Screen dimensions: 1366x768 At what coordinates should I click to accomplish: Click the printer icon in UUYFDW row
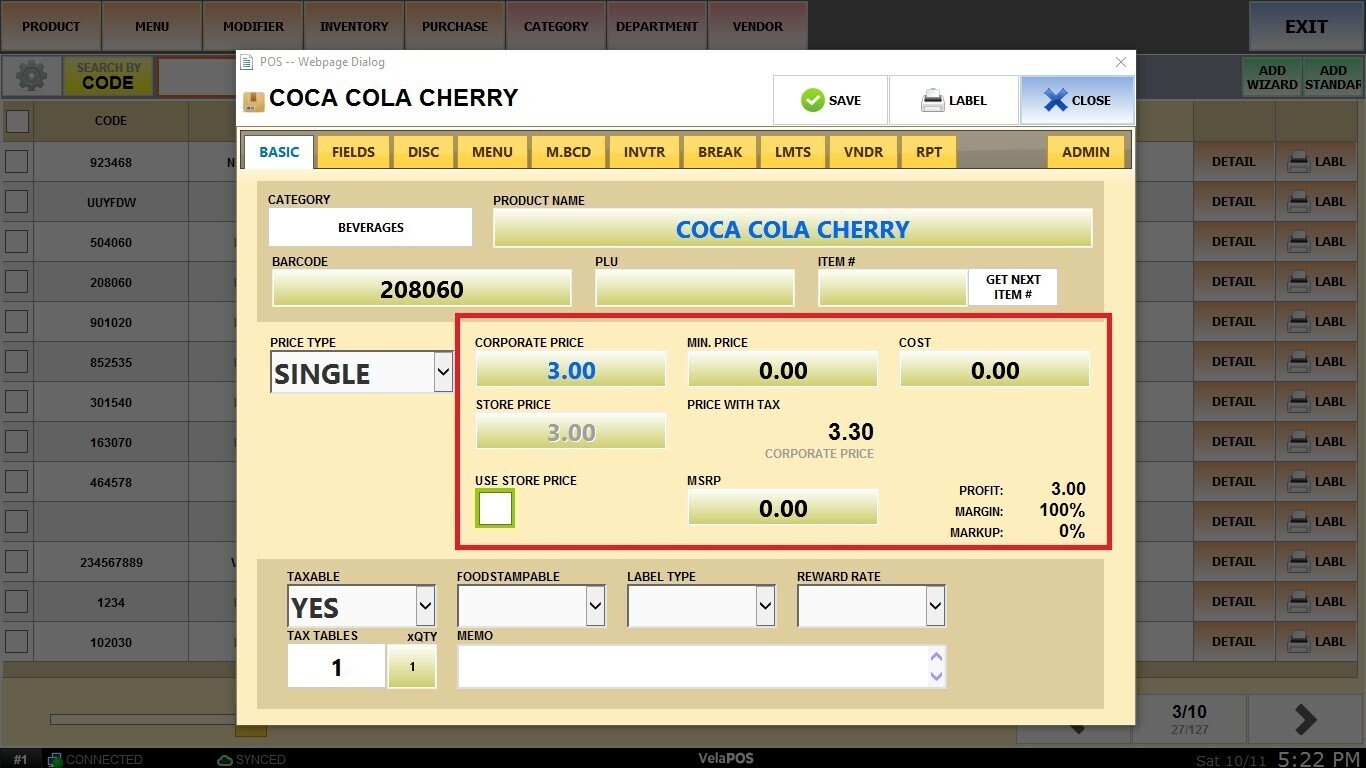(x=1298, y=202)
